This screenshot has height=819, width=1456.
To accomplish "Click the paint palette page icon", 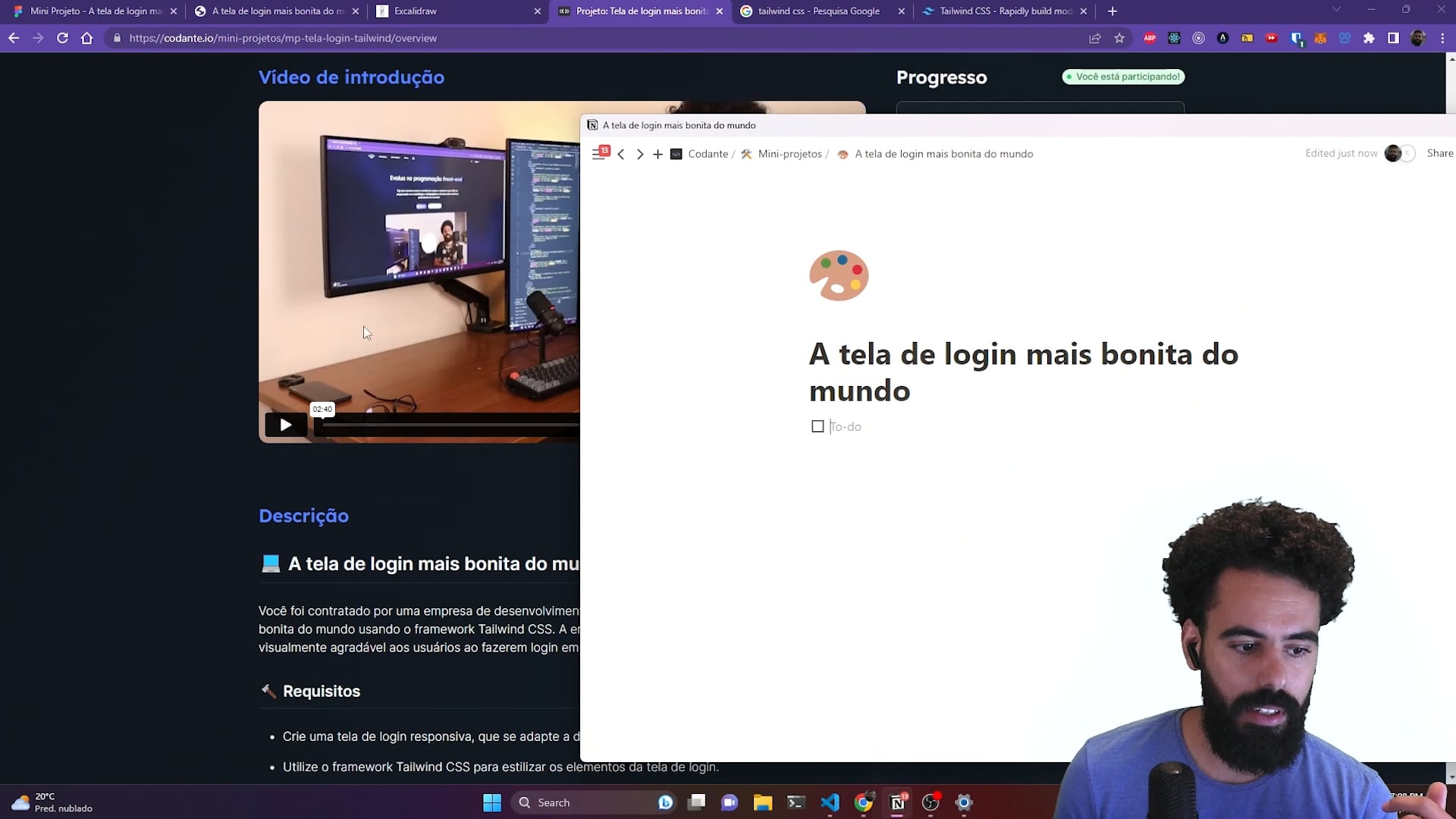I will [839, 275].
